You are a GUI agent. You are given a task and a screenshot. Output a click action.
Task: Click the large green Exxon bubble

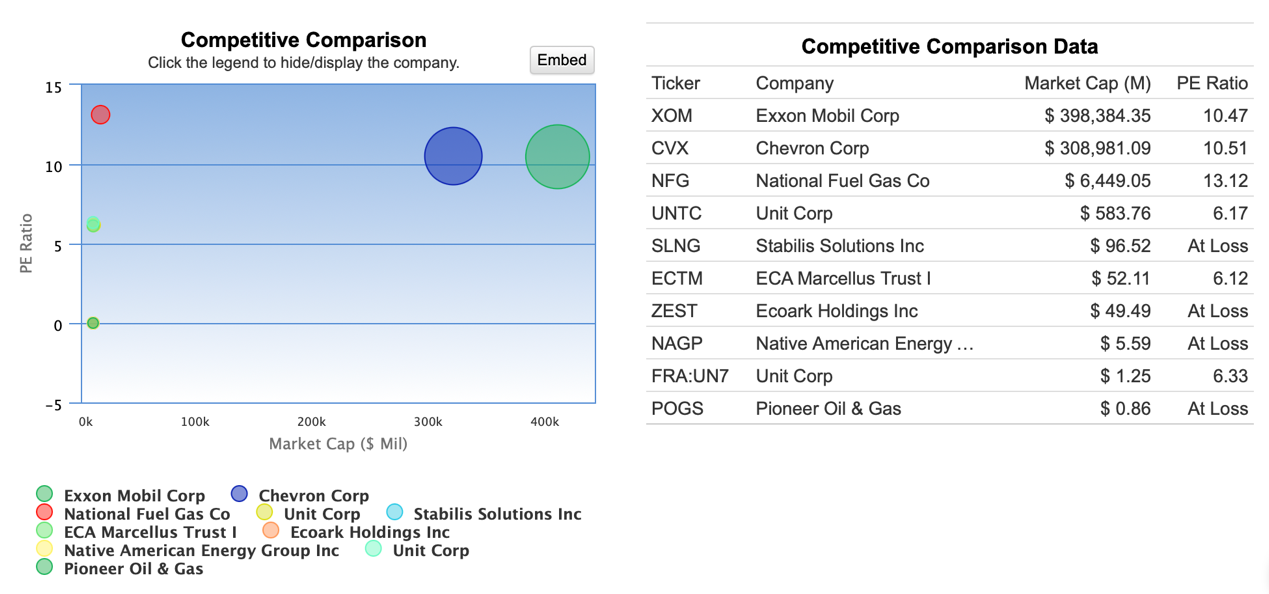point(557,156)
